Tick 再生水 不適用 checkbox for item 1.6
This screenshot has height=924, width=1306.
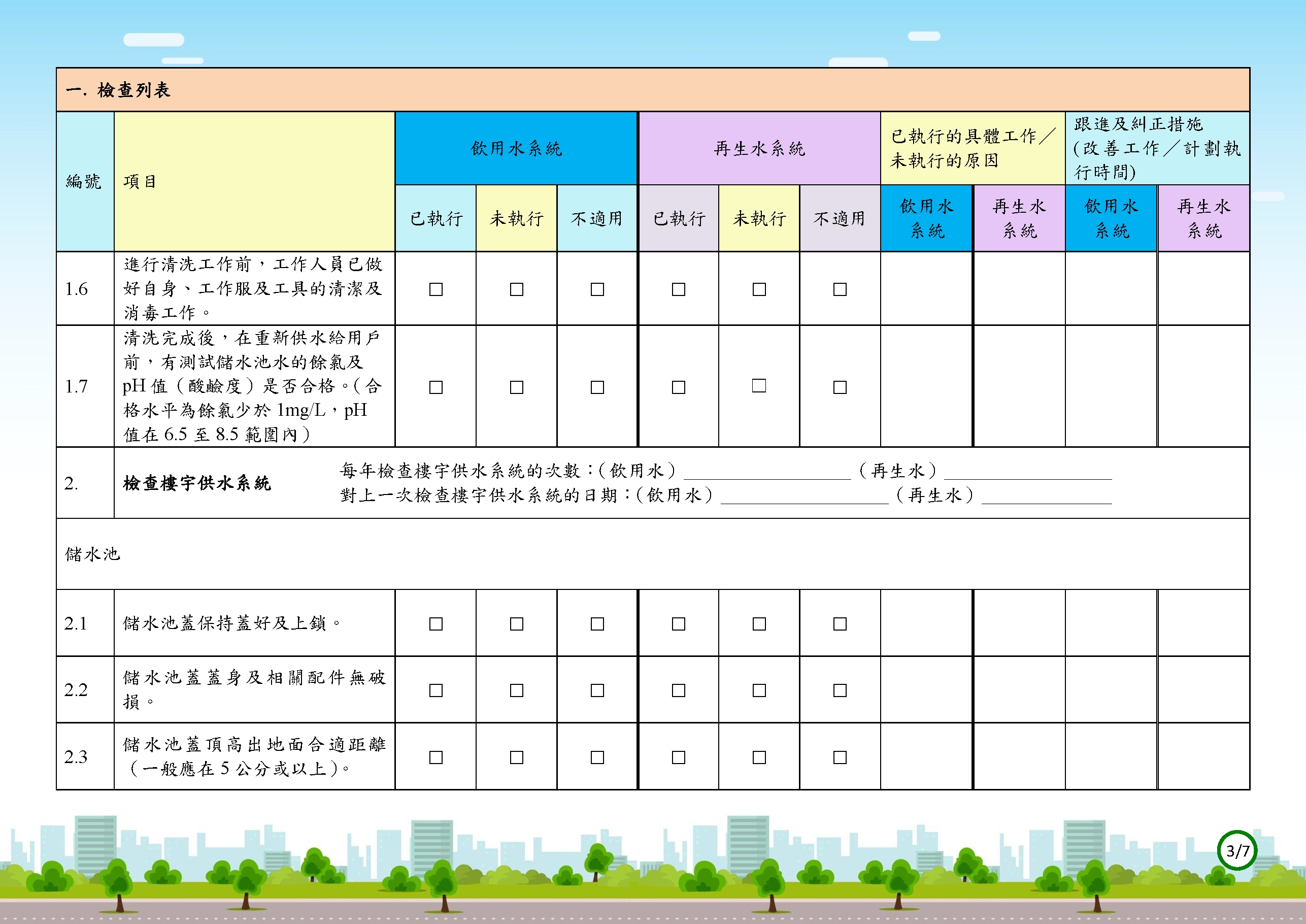[x=840, y=289]
